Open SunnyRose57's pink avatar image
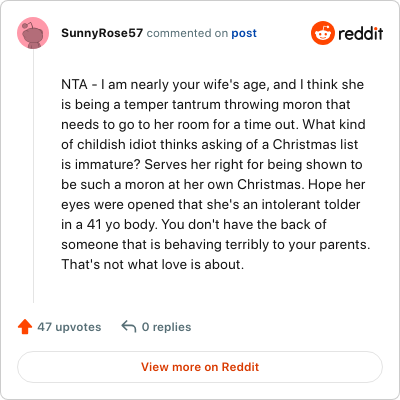Image resolution: width=400 pixels, height=400 pixels. pos(33,33)
